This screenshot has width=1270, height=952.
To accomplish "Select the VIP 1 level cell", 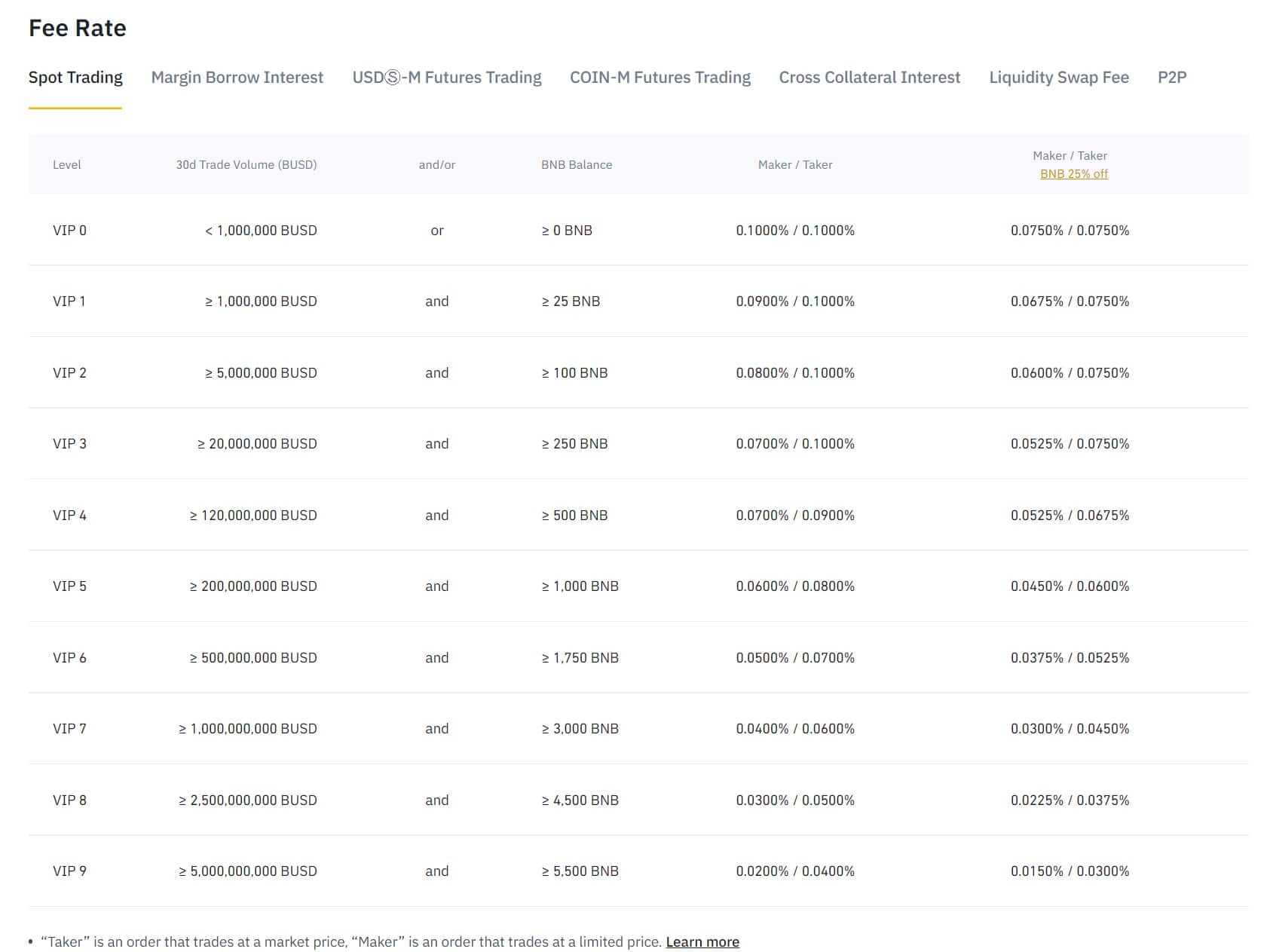I will 69,302.
